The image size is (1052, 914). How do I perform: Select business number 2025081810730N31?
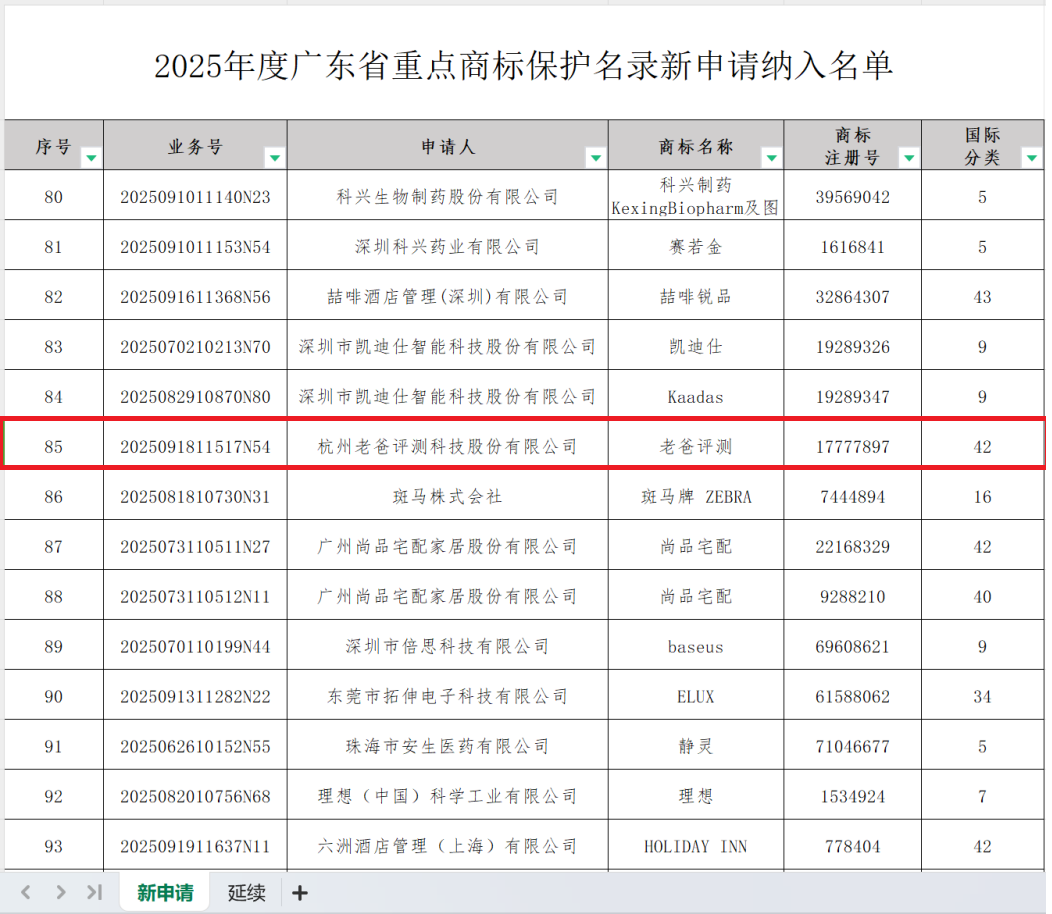click(x=195, y=495)
